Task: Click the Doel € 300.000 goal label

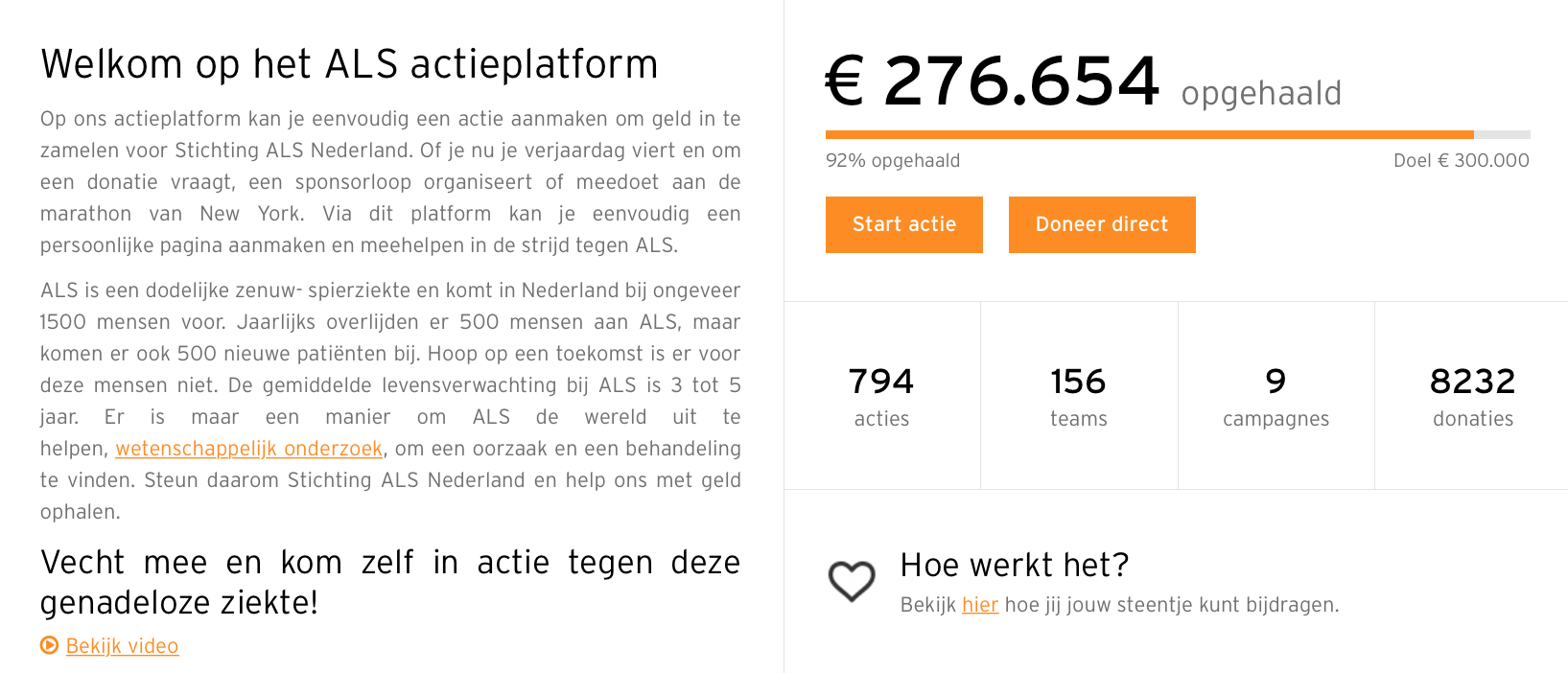Action: (x=1462, y=160)
